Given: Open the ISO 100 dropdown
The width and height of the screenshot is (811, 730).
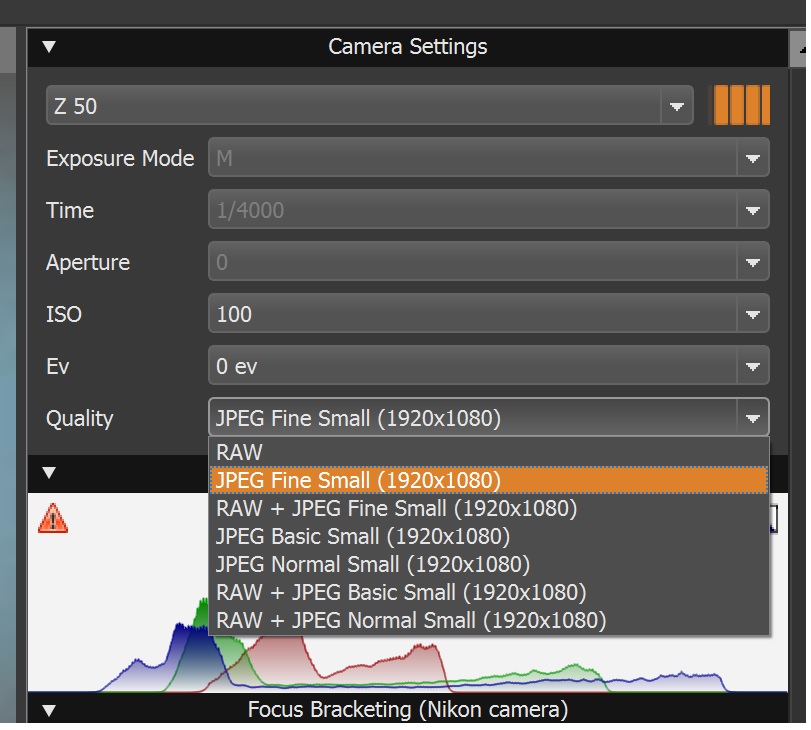Looking at the screenshot, I should click(489, 314).
